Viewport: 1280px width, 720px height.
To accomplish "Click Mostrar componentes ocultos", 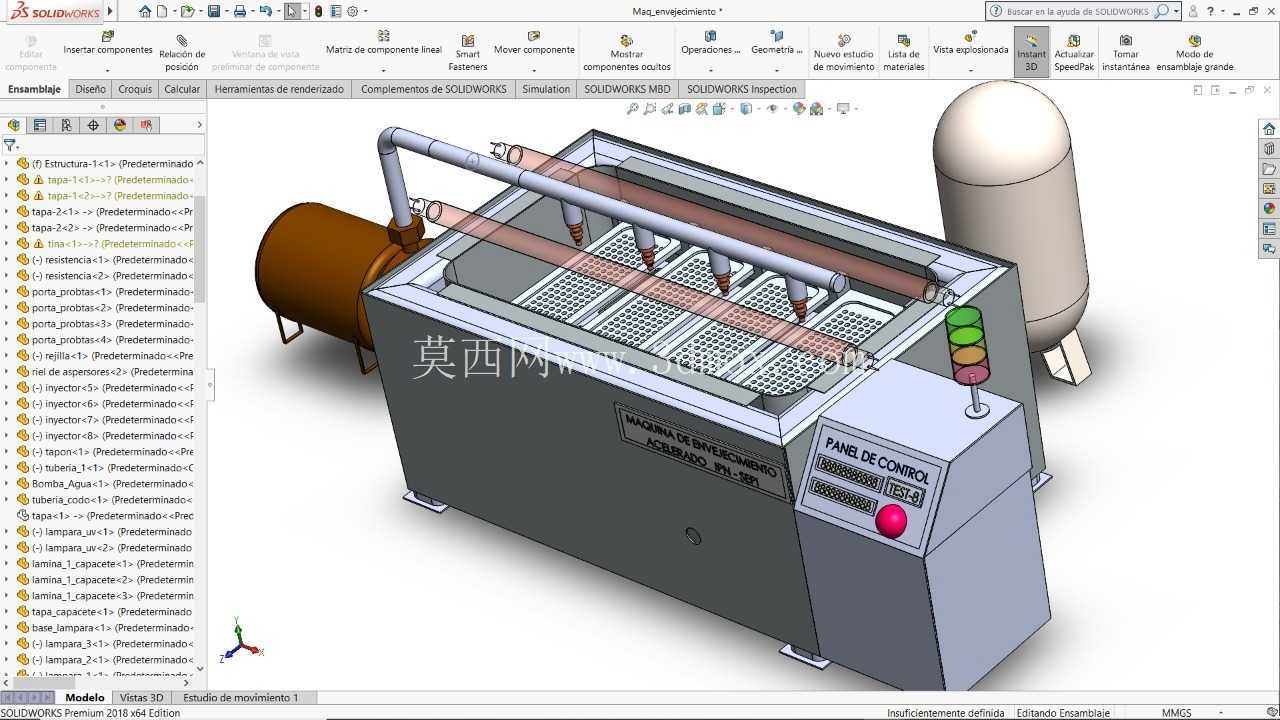I will tap(627, 53).
